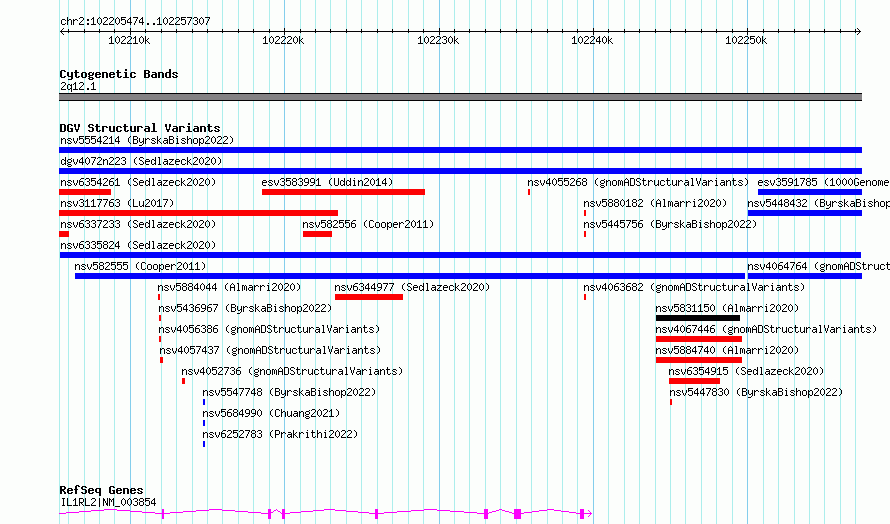Click the esv3591785 variant label

[824, 182]
